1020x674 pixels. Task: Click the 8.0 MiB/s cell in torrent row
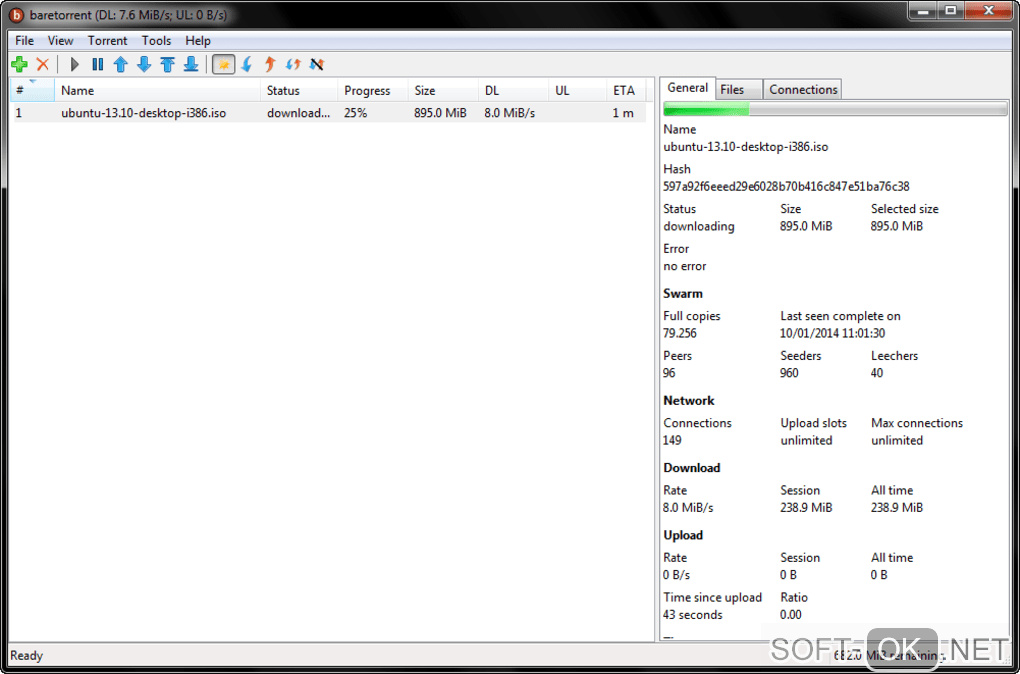click(x=509, y=113)
